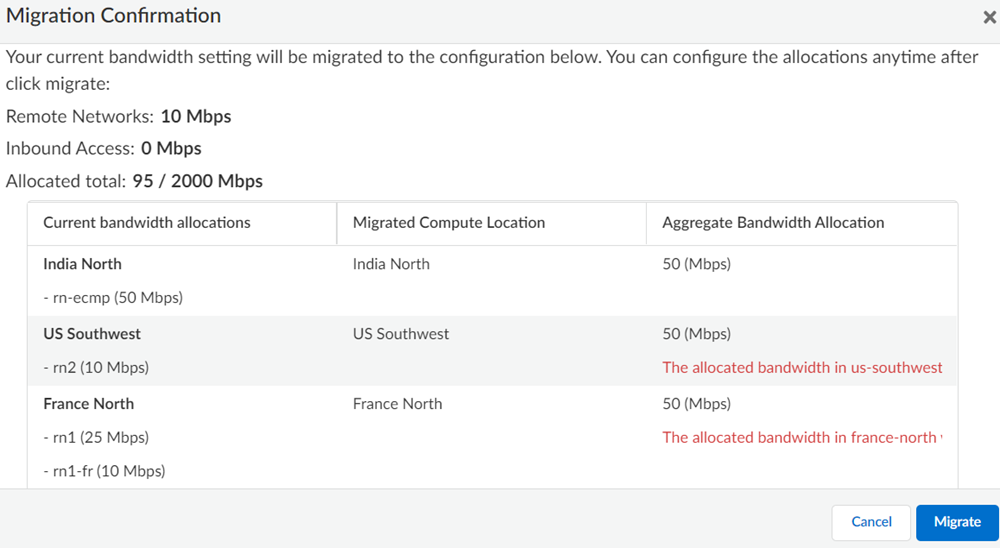Screen dimensions: 1000x548
Task: Click the rn1-fr (10 Mbps) entry
Action: click(x=104, y=471)
